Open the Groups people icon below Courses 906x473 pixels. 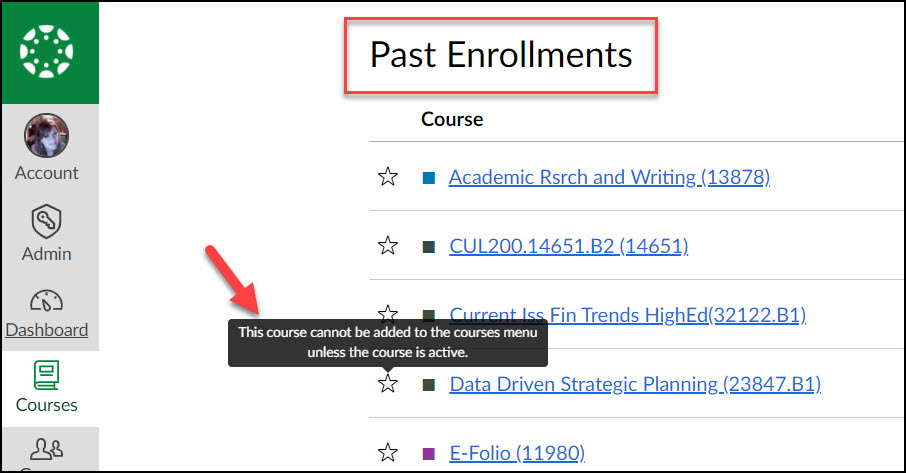pos(46,449)
